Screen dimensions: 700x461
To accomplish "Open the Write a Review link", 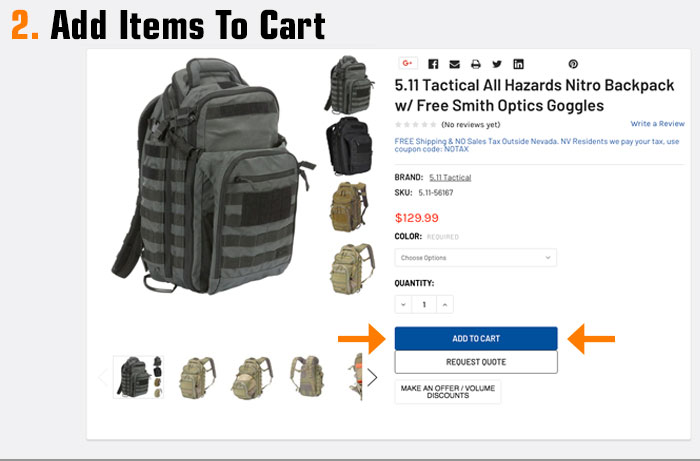I will (x=657, y=124).
